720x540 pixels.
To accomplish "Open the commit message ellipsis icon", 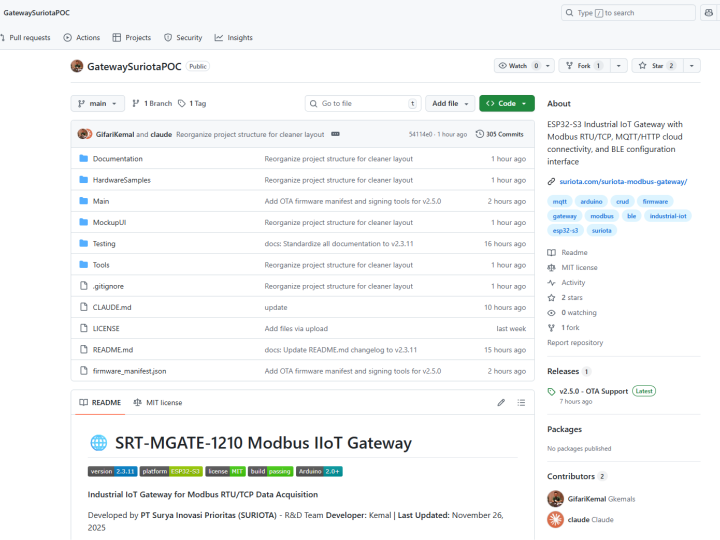I will point(335,134).
